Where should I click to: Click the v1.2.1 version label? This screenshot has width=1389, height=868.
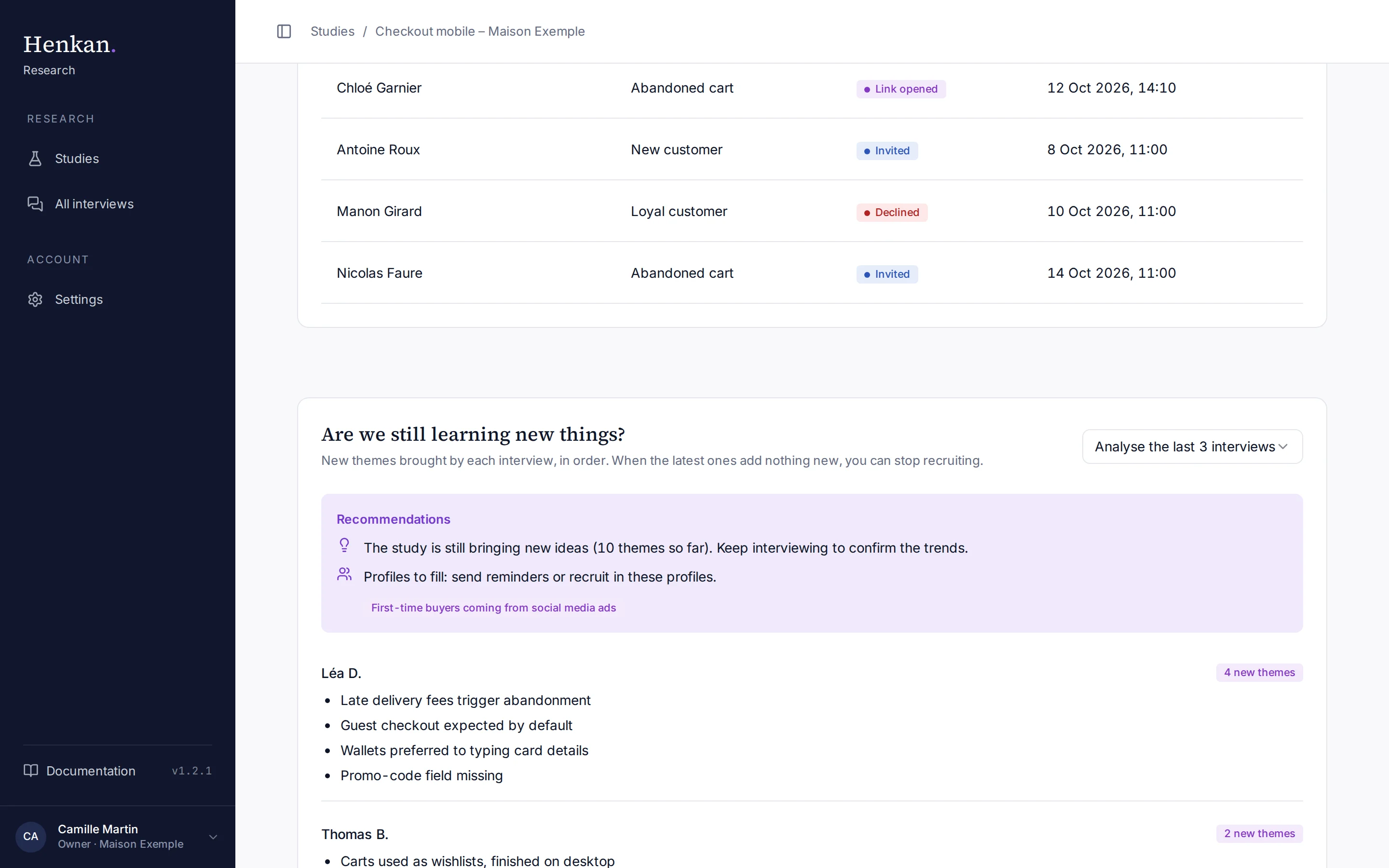point(191,771)
